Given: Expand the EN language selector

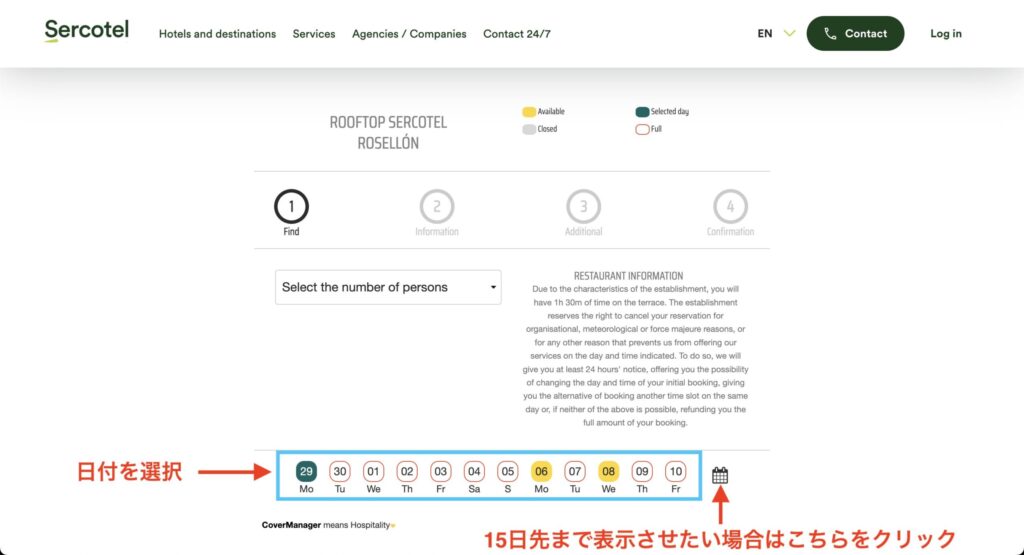Looking at the screenshot, I should click(x=776, y=33).
